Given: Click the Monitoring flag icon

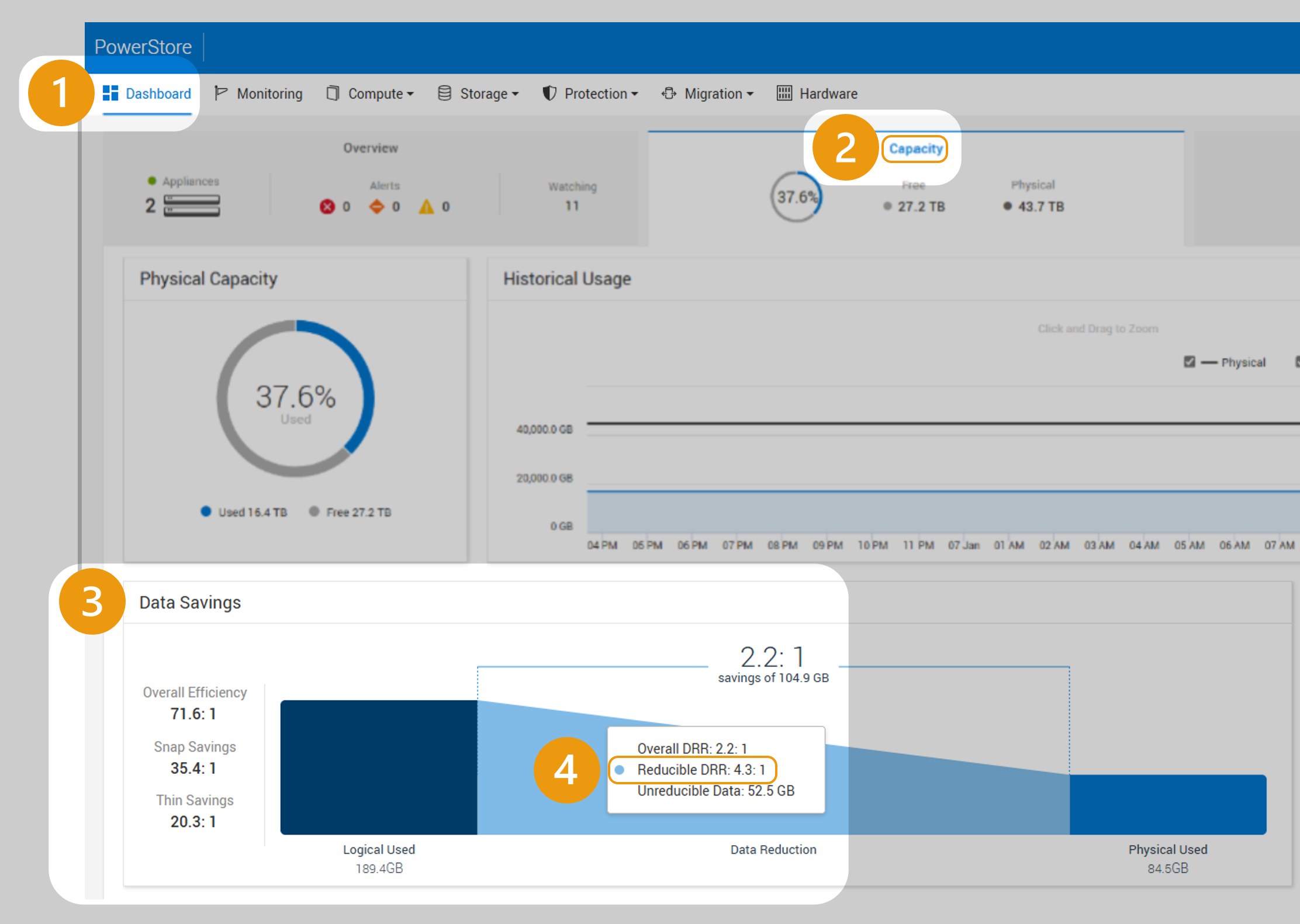Looking at the screenshot, I should (x=220, y=94).
